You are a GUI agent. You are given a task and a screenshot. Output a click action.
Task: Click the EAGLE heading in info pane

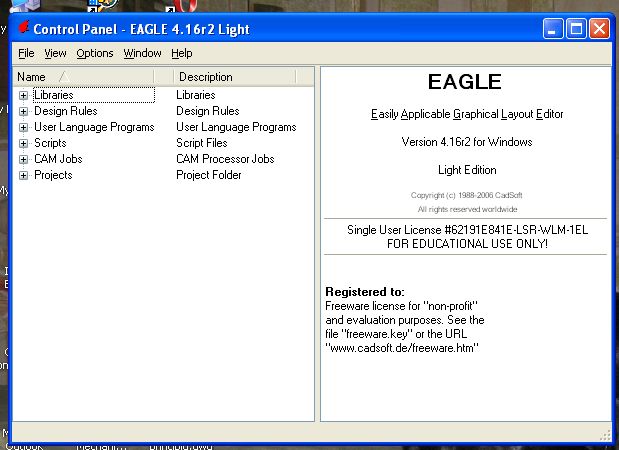(465, 82)
